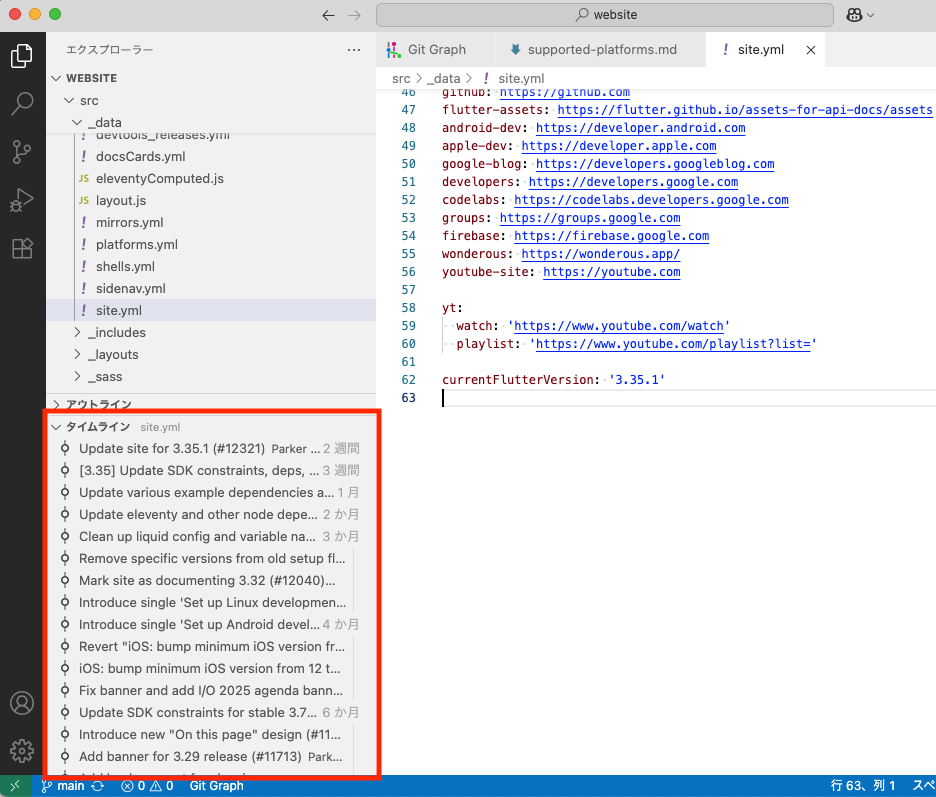Click _data in the breadcrumb path
Image resolution: width=936 pixels, height=797 pixels.
[444, 78]
